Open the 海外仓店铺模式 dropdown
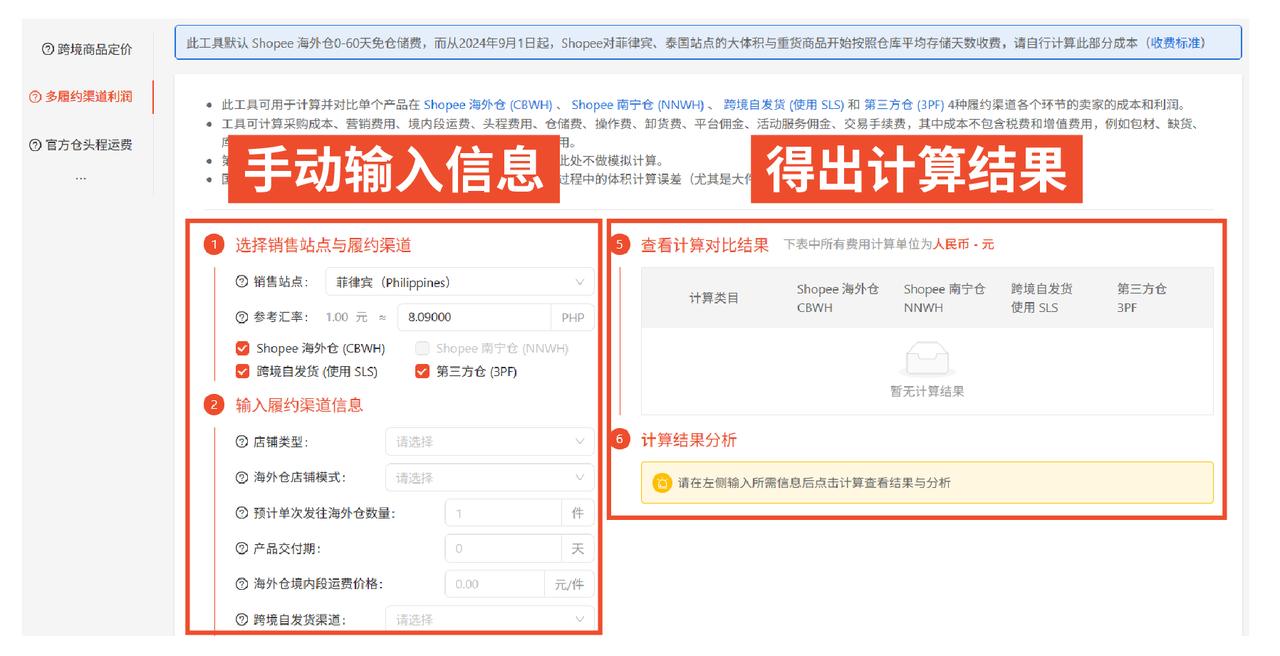This screenshot has width=1280, height=656. click(x=490, y=477)
